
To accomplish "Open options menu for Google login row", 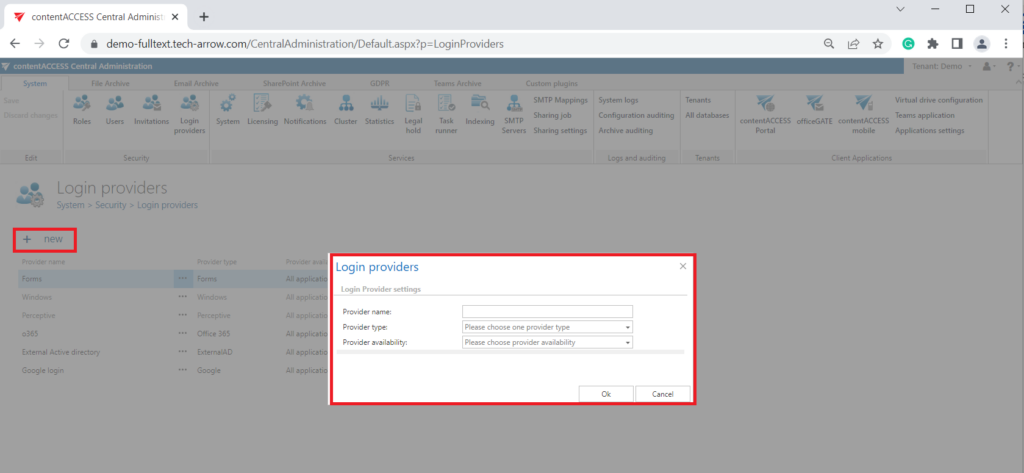I will pos(182,370).
